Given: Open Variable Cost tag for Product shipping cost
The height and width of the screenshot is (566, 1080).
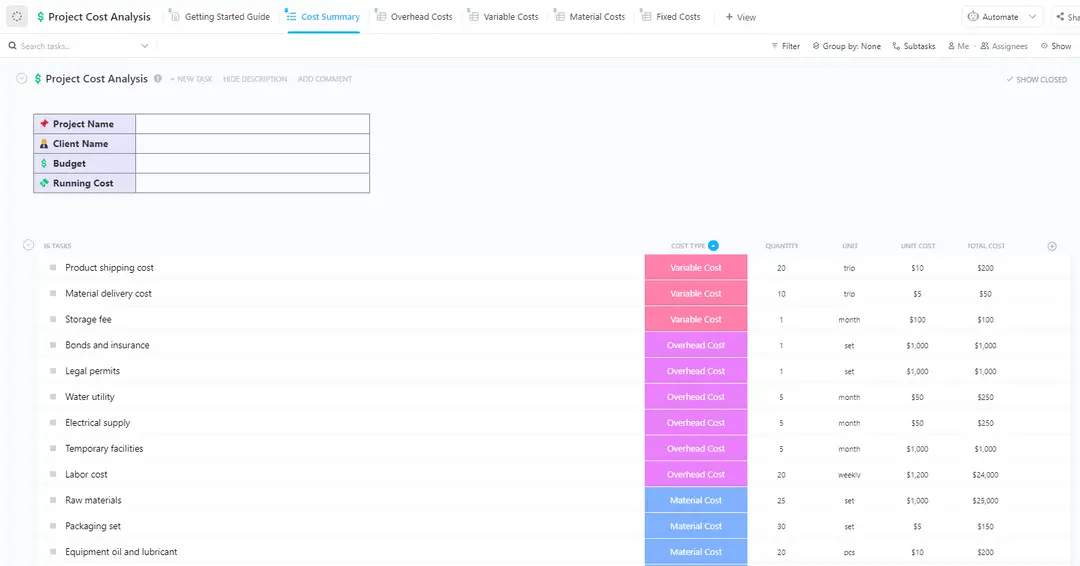Looking at the screenshot, I should [x=696, y=267].
